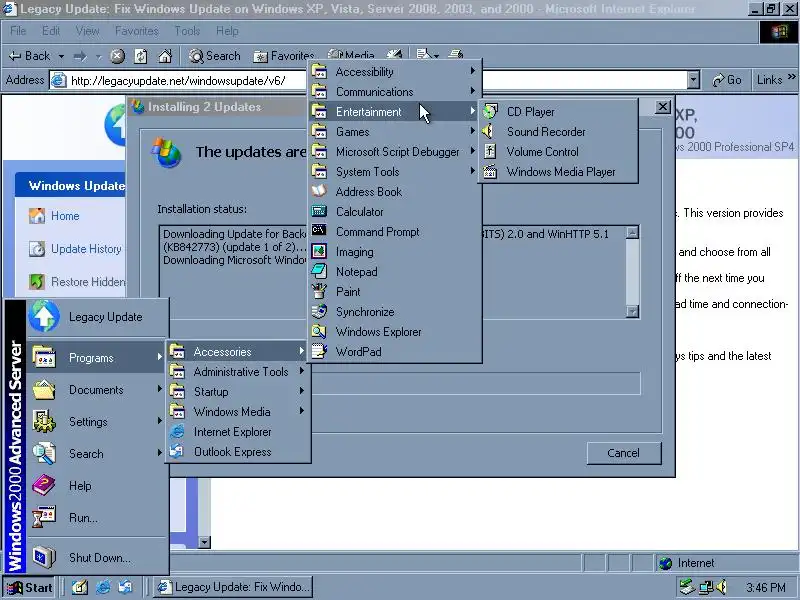Launch Sound Recorder

[558, 132]
